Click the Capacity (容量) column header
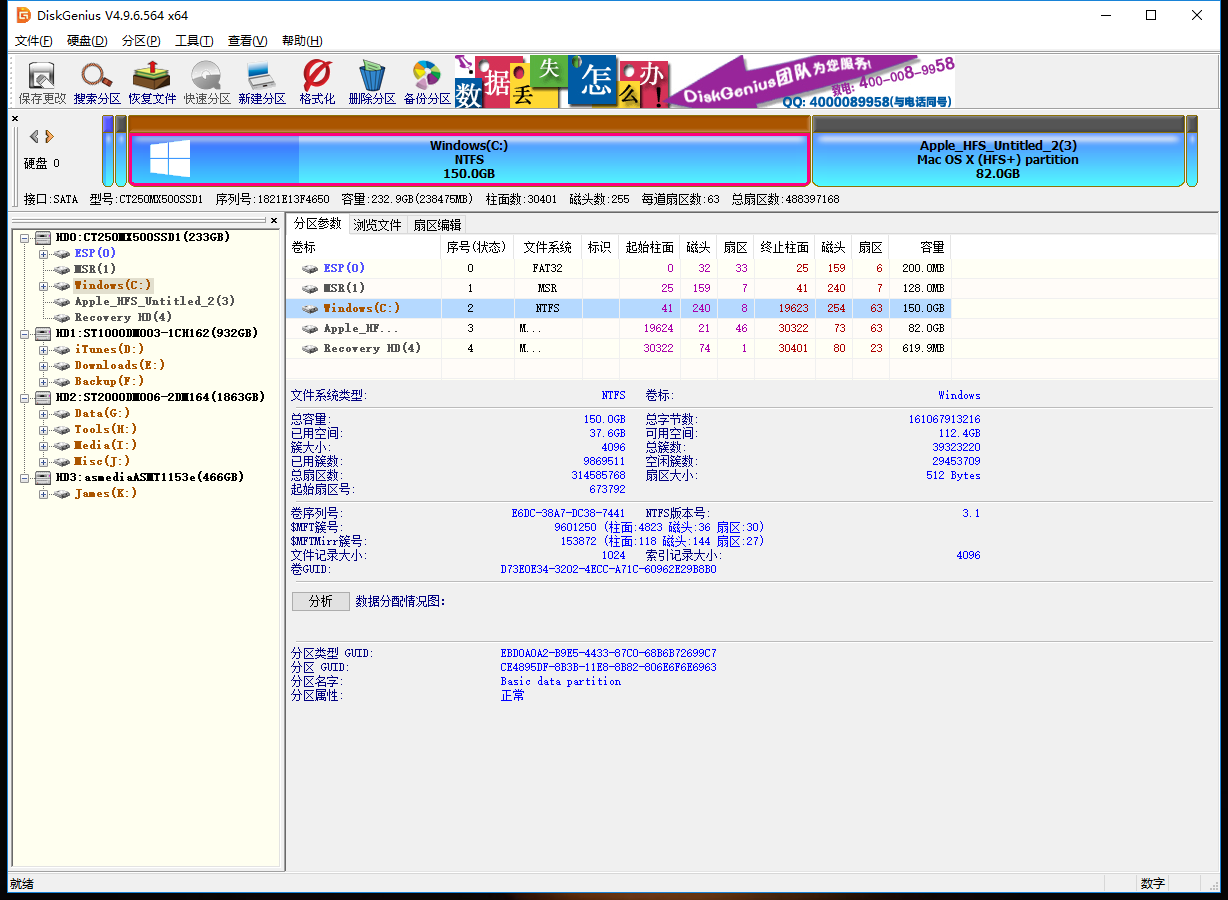 coord(919,247)
